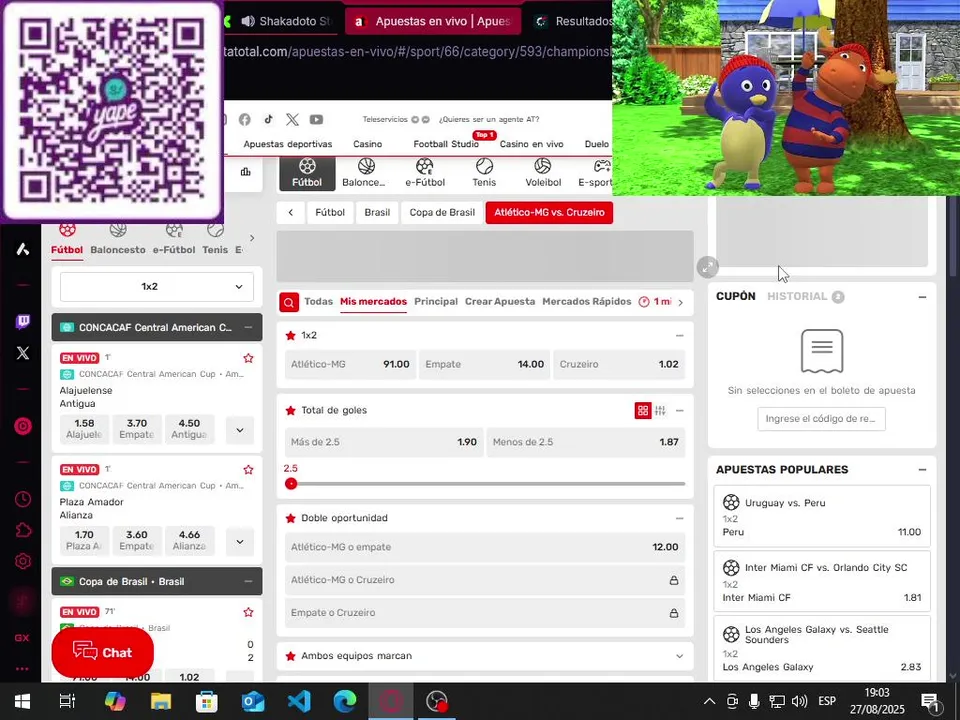
Task: Open GX Control in Opera sidebar
Action: tap(22, 638)
